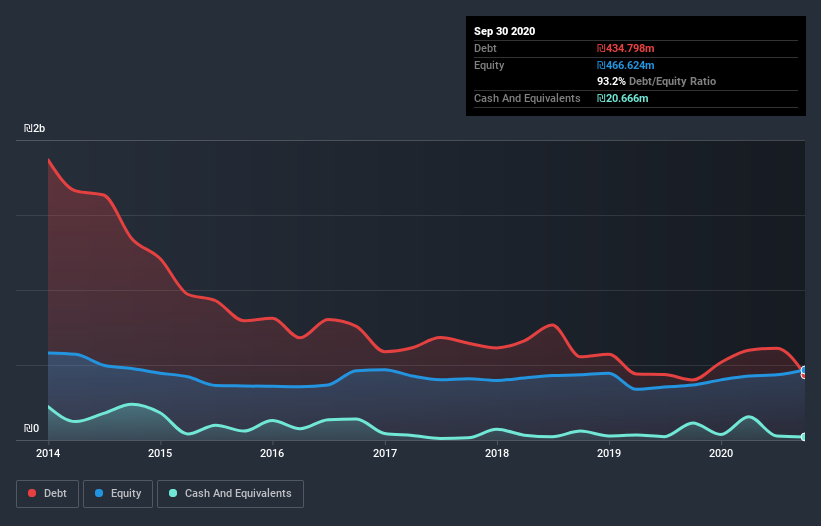The height and width of the screenshot is (526, 821).
Task: Toggle the Debt legend button
Action: 48,494
